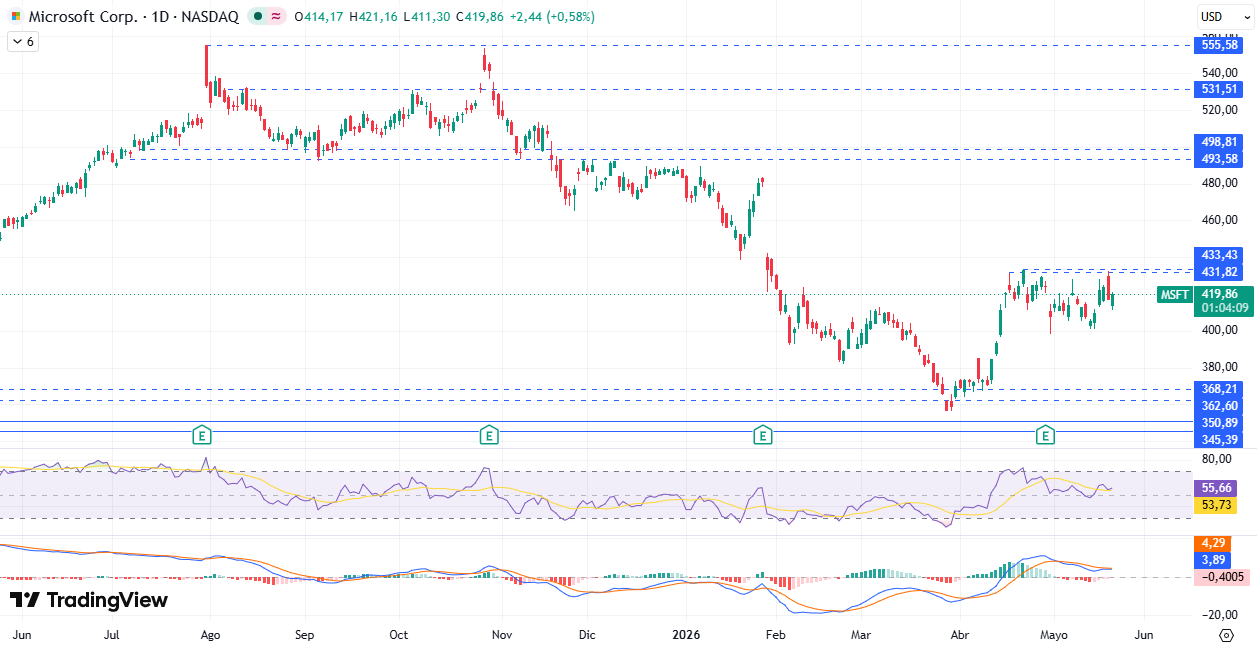Open chart settings via the hexagon gear icon

[x=1226, y=635]
